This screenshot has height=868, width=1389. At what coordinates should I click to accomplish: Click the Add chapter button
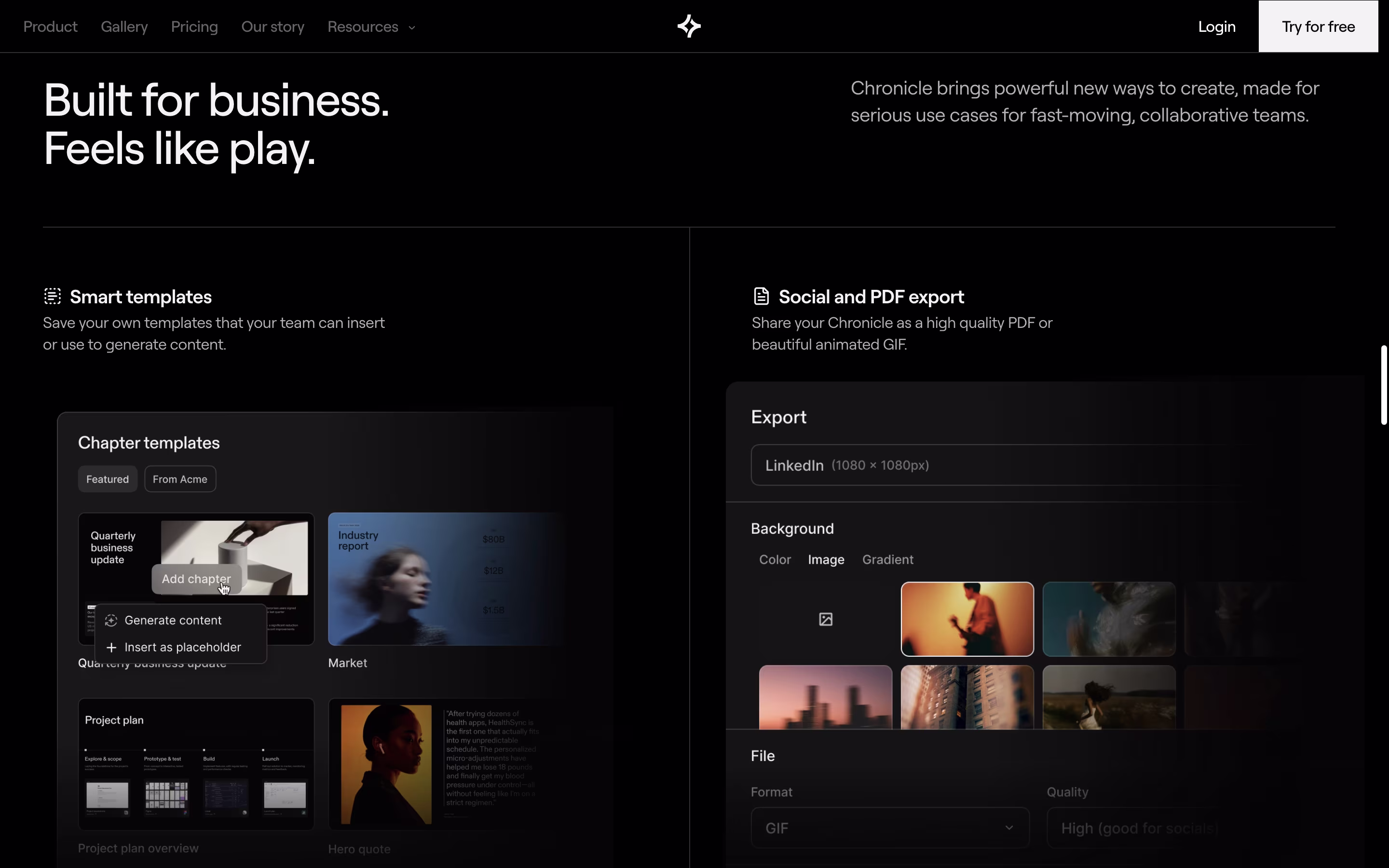pos(196,579)
